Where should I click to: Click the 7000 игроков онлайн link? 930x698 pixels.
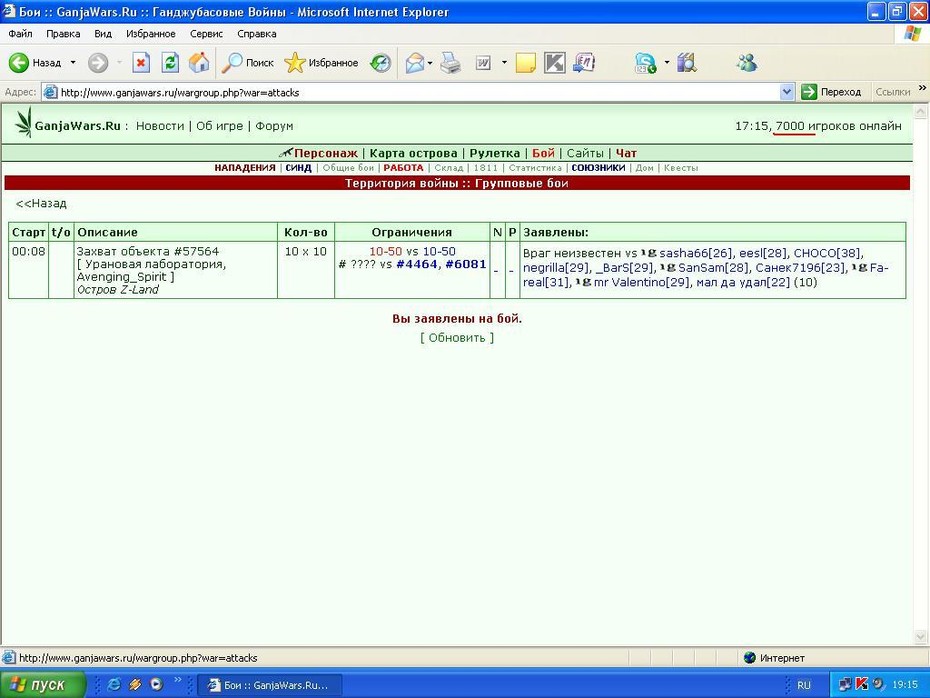(838, 126)
